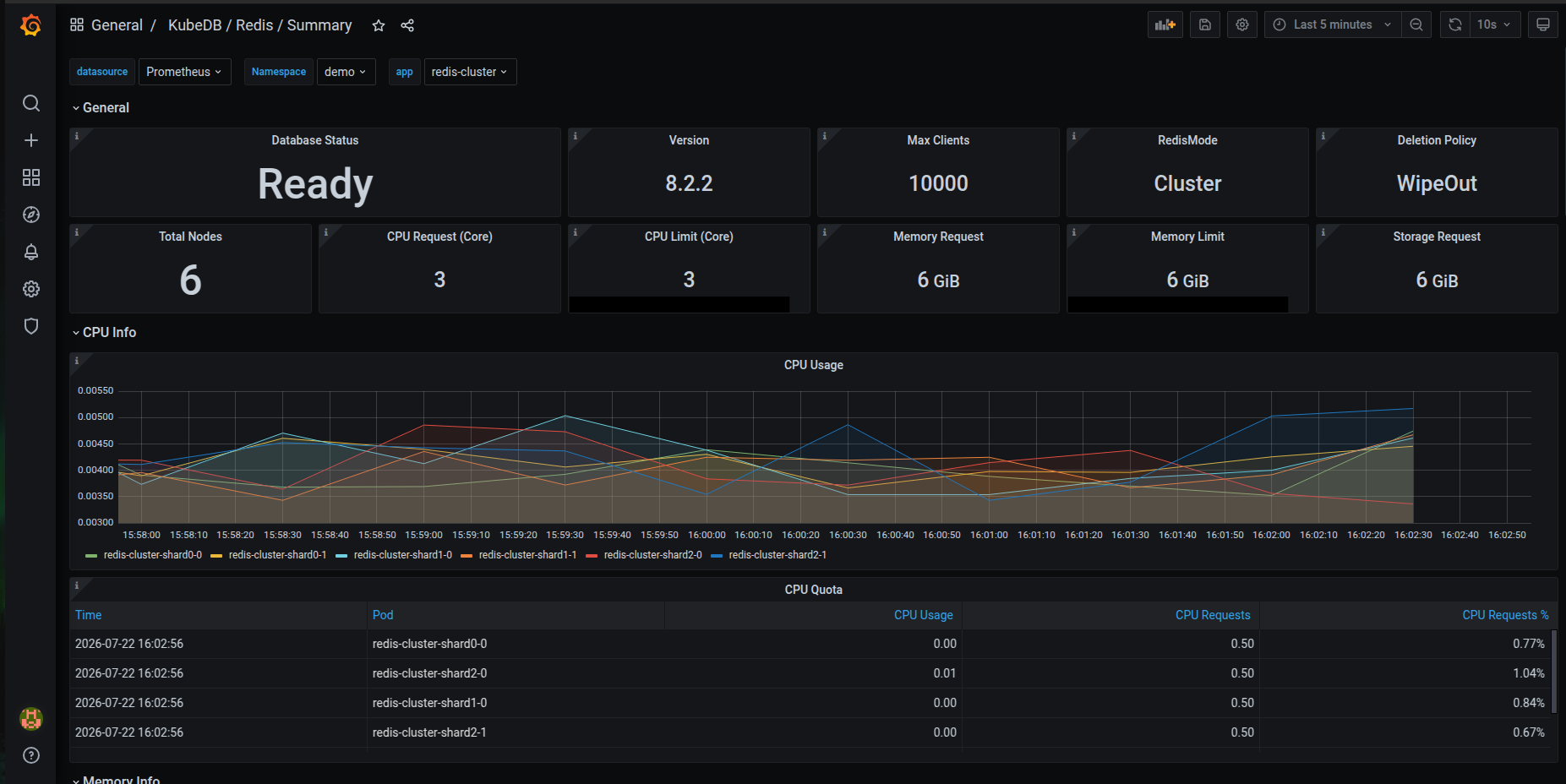Click the redis-cluster-shard2-1 pod cell
This screenshot has width=1566, height=784.
point(516,732)
